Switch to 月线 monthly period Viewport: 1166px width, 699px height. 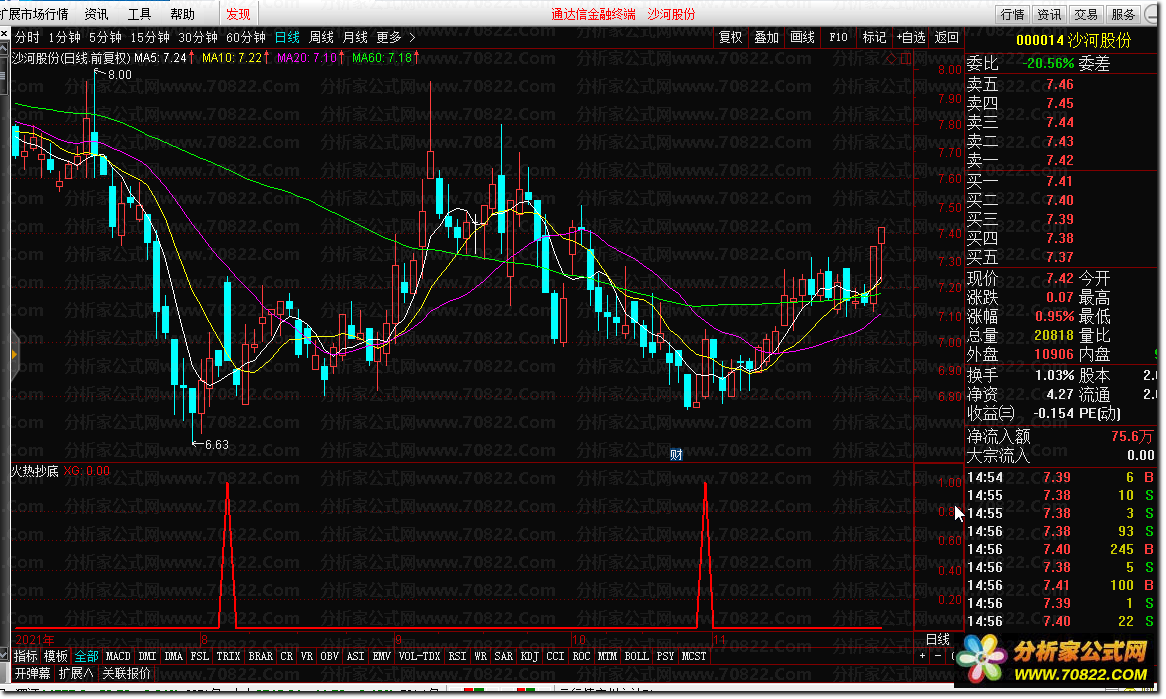pyautogui.click(x=355, y=37)
